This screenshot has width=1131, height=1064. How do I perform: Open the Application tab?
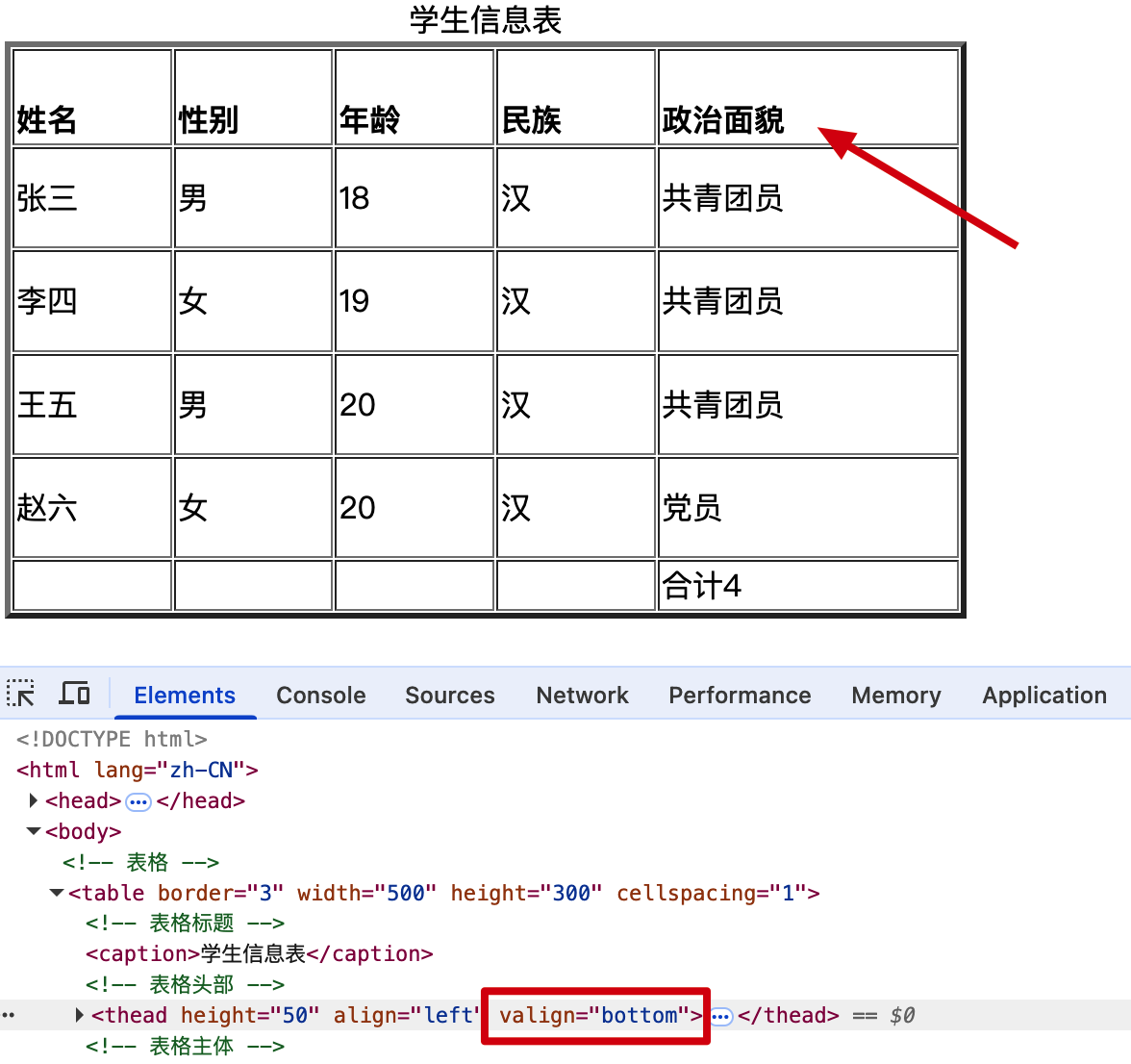[1044, 696]
